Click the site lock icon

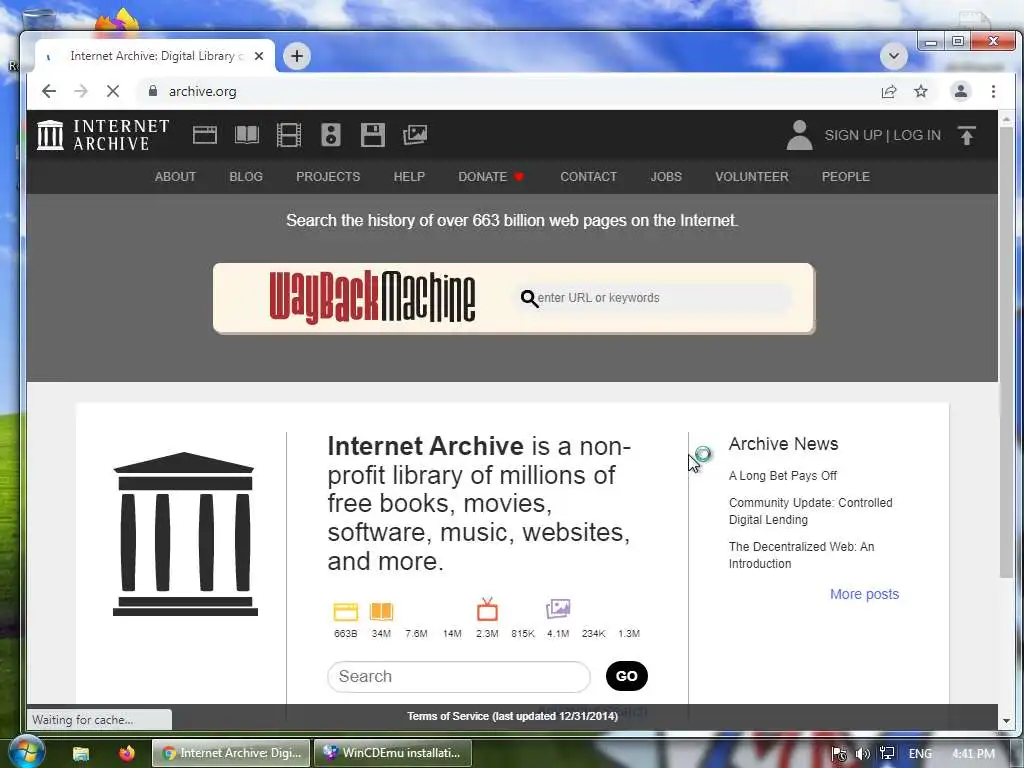click(x=153, y=91)
